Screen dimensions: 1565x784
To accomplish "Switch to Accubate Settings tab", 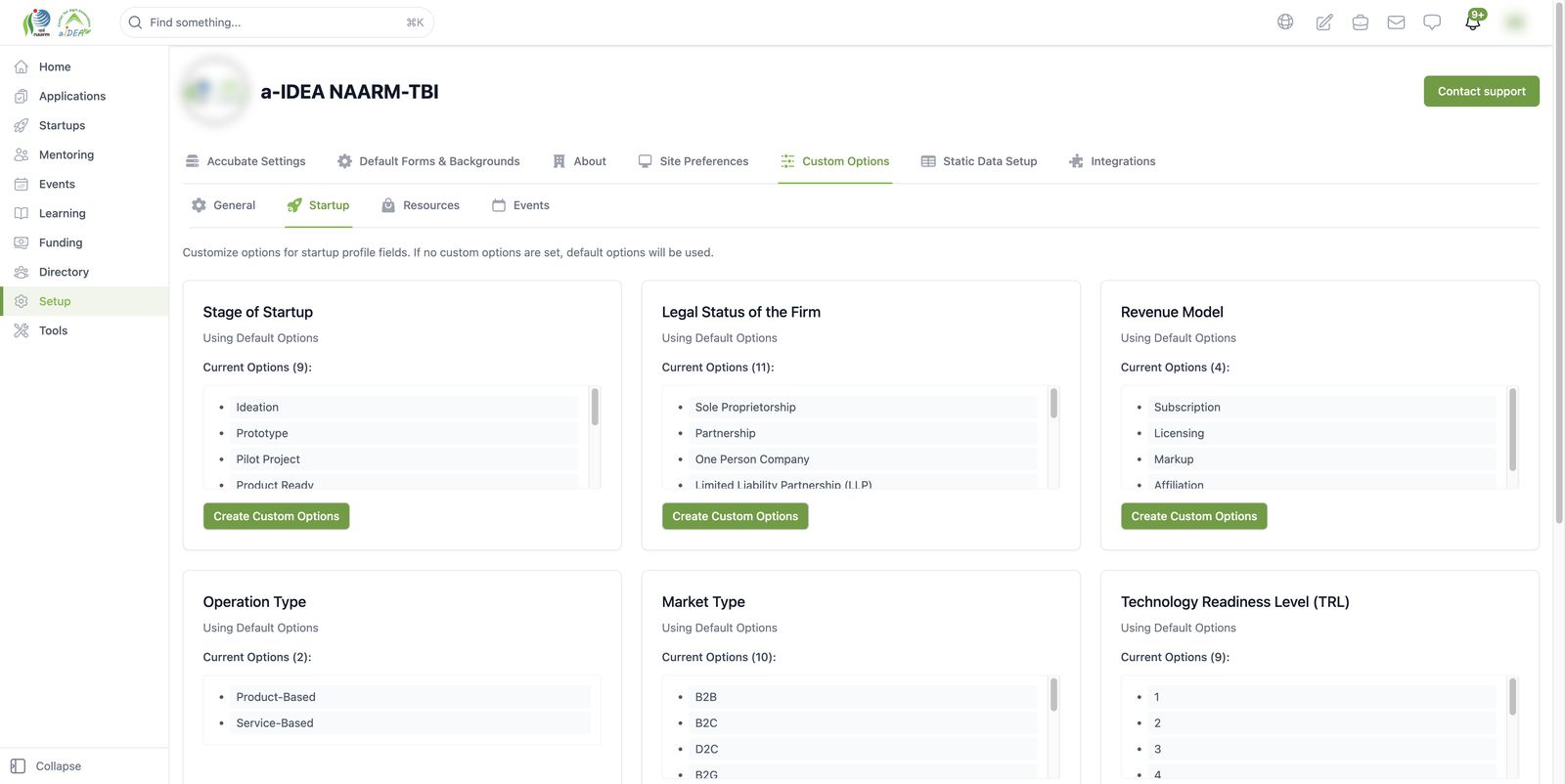I will point(246,161).
